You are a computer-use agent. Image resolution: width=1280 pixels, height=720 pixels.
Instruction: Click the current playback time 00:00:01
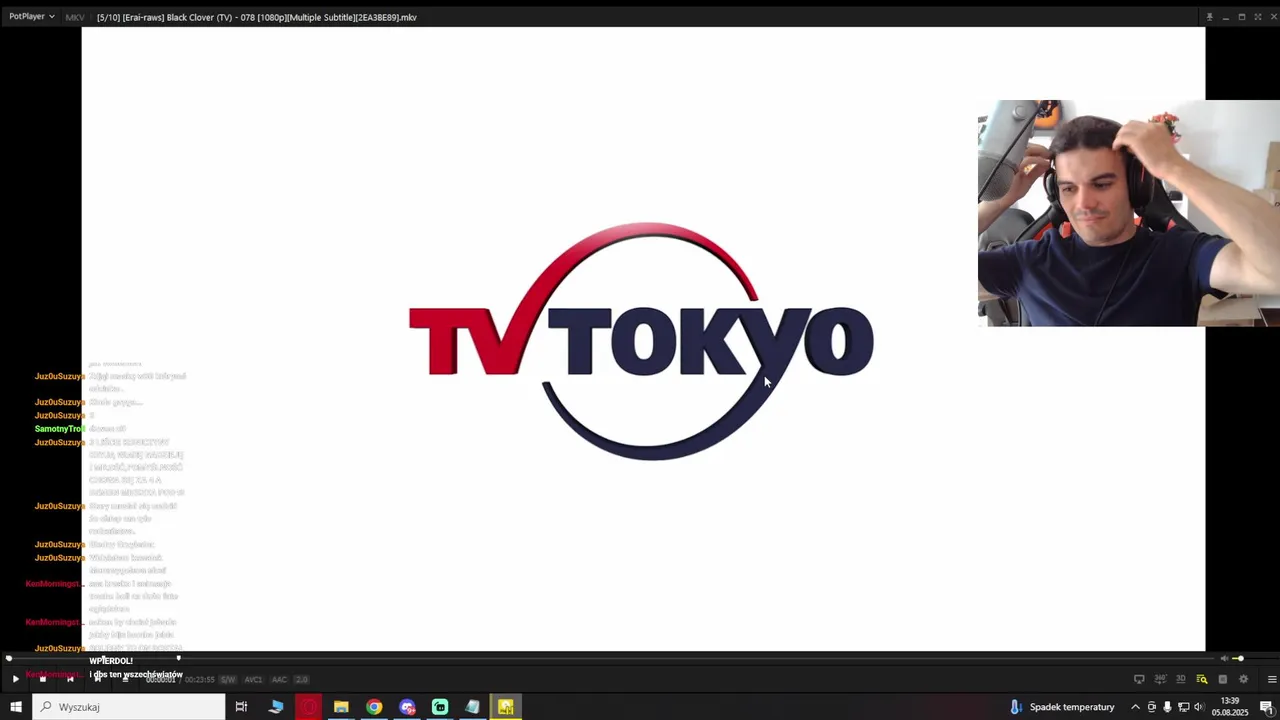(162, 680)
